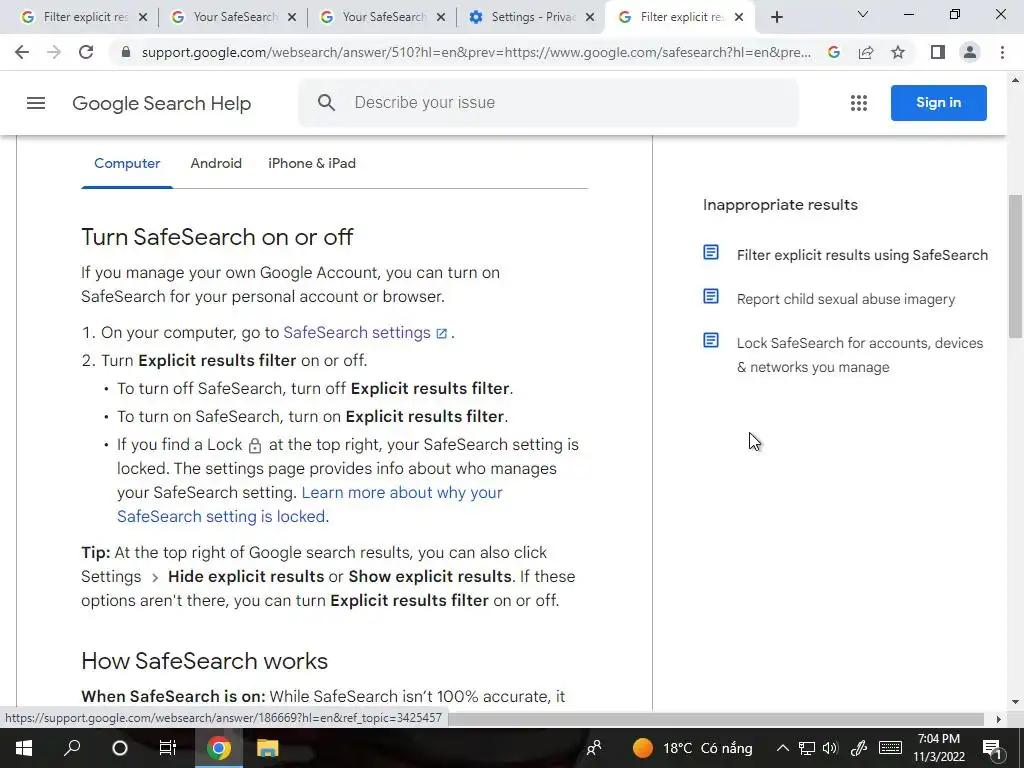This screenshot has width=1024, height=768.
Task: Open Cortana from taskbar
Action: click(x=120, y=748)
